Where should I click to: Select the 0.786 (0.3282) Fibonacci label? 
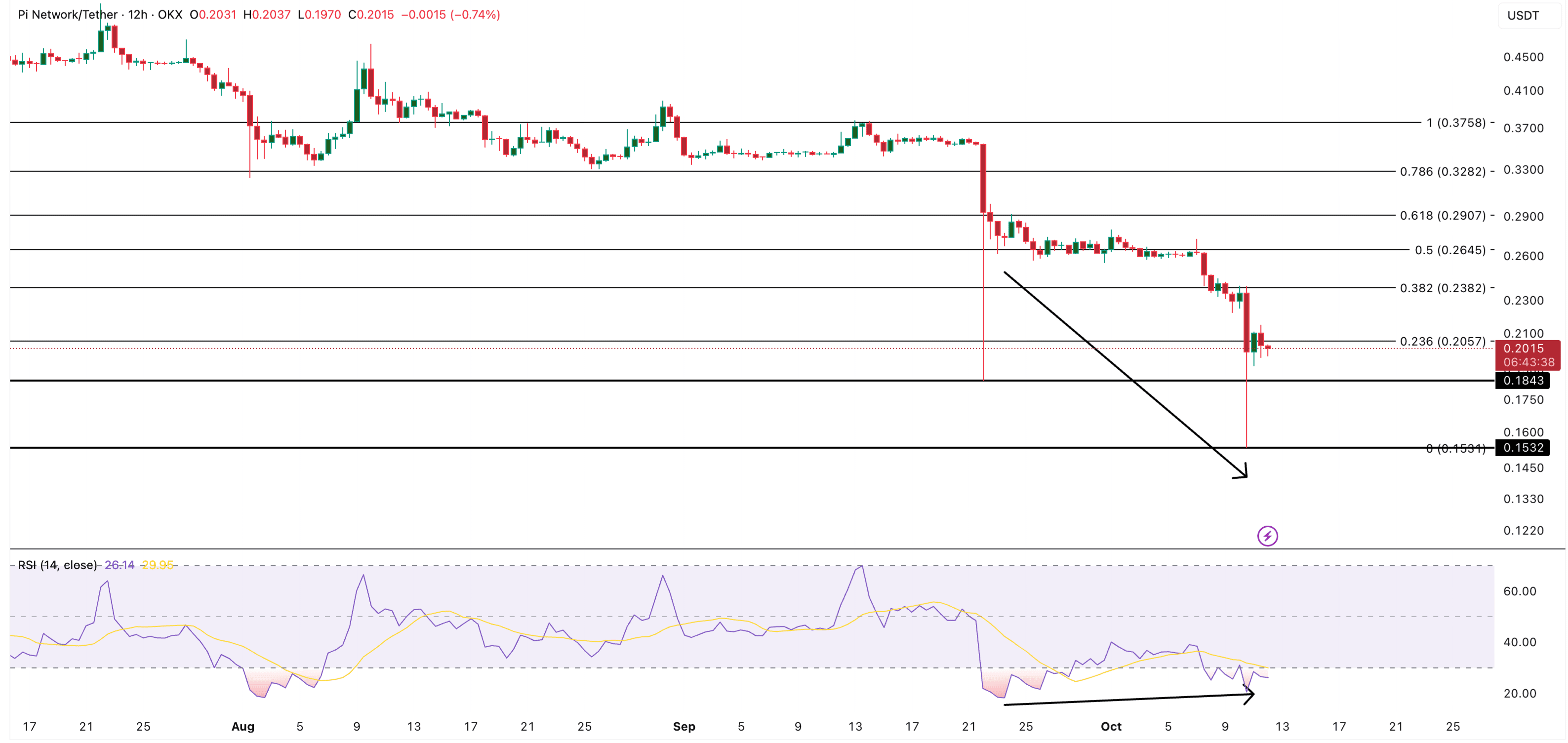[1442, 172]
